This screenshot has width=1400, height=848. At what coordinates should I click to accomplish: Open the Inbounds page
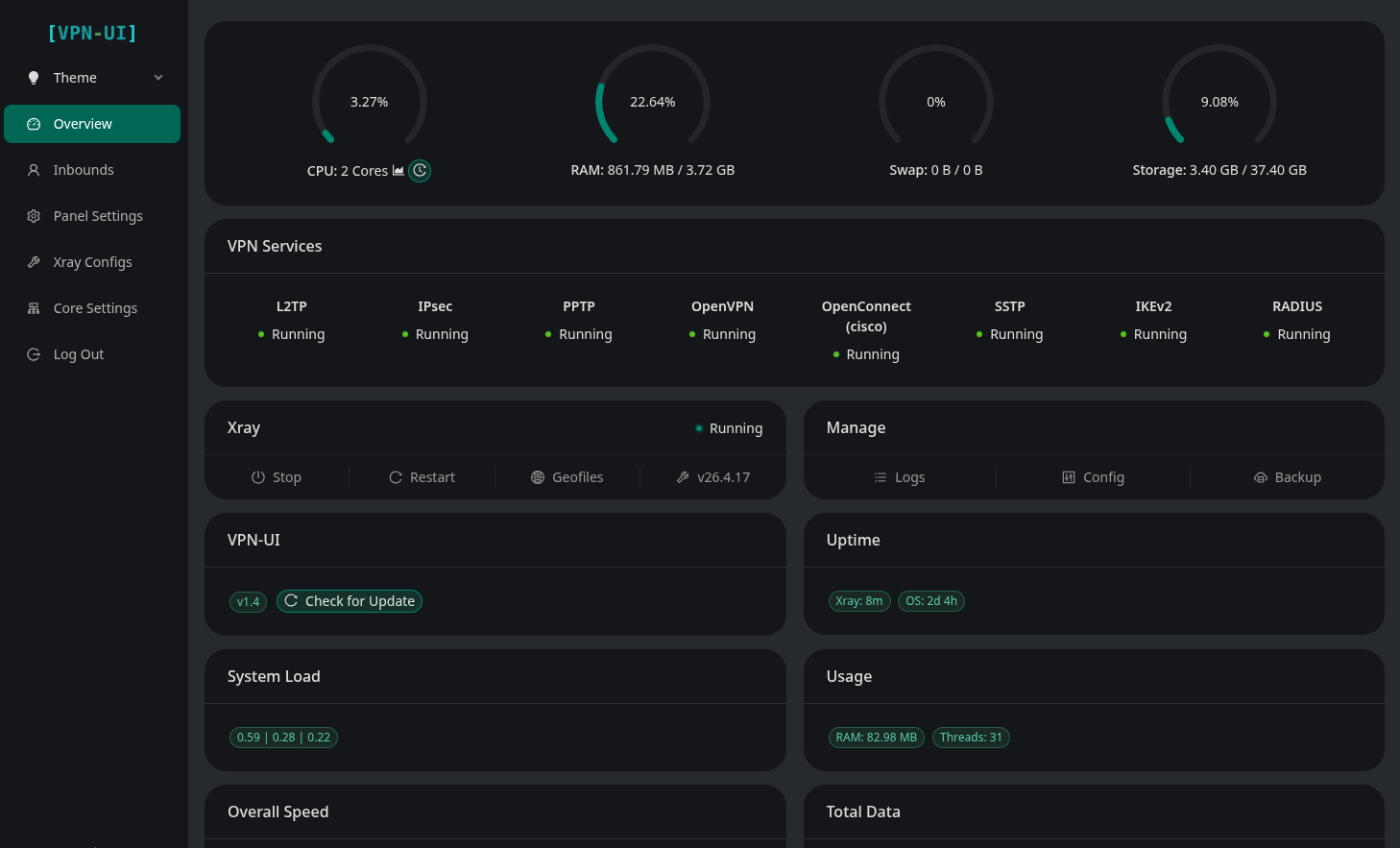tap(92, 170)
